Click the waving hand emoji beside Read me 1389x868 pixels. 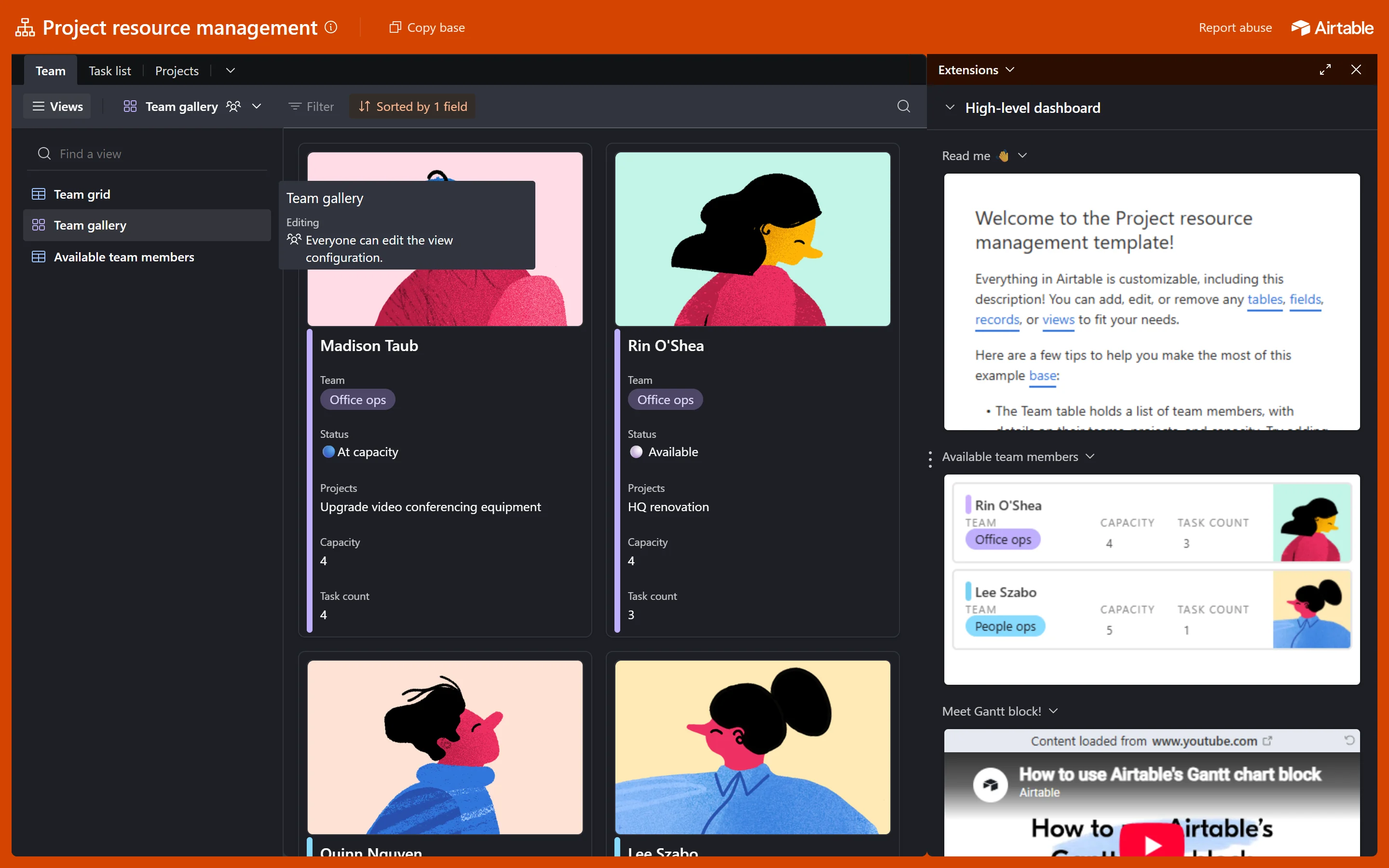(x=1003, y=156)
